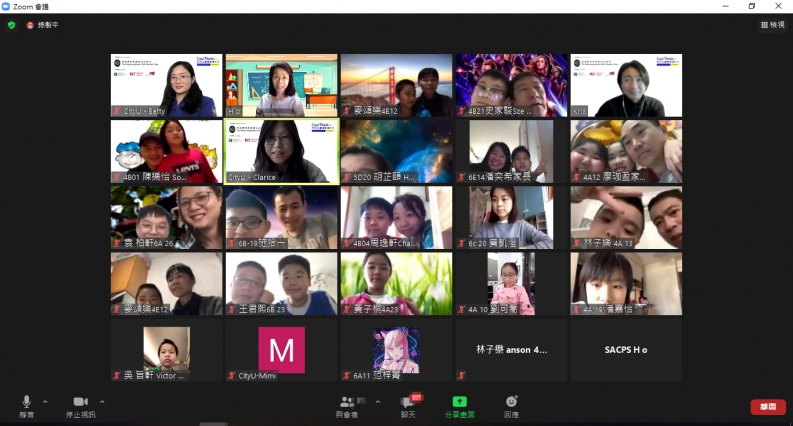Select the CityU-Mimi tile with letter M
This screenshot has height=426, width=793.
point(281,350)
